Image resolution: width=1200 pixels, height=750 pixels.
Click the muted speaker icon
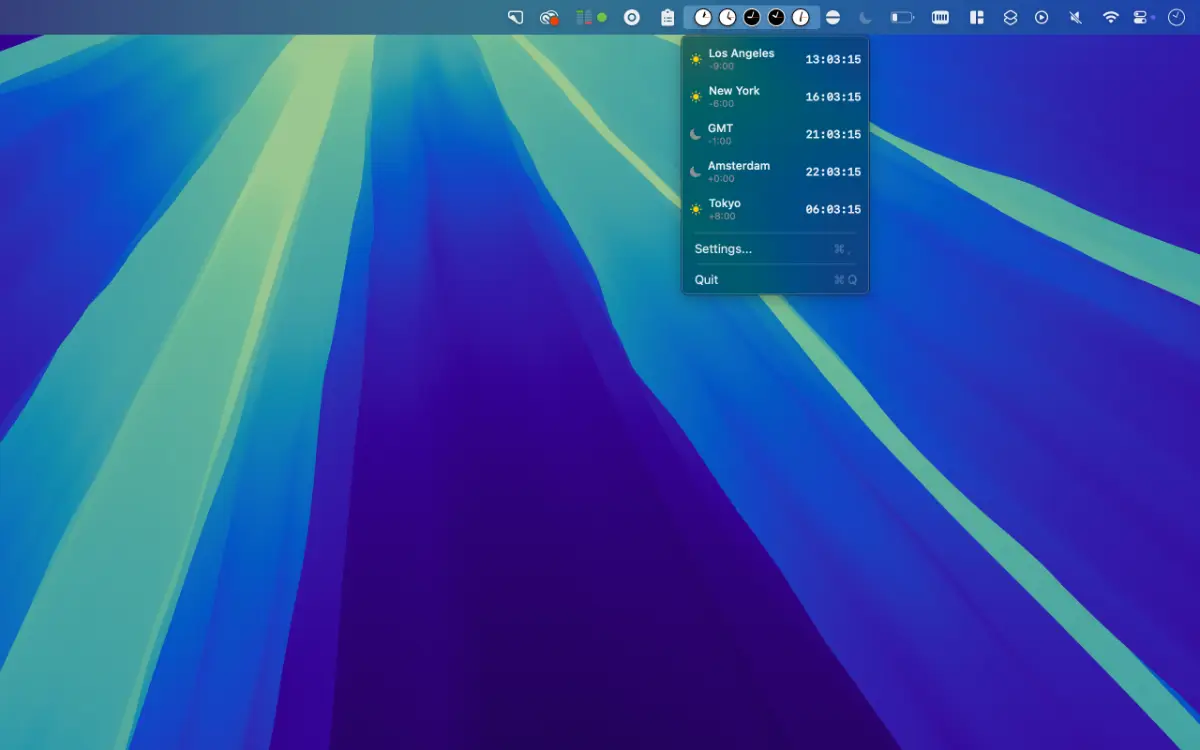[x=1076, y=17]
